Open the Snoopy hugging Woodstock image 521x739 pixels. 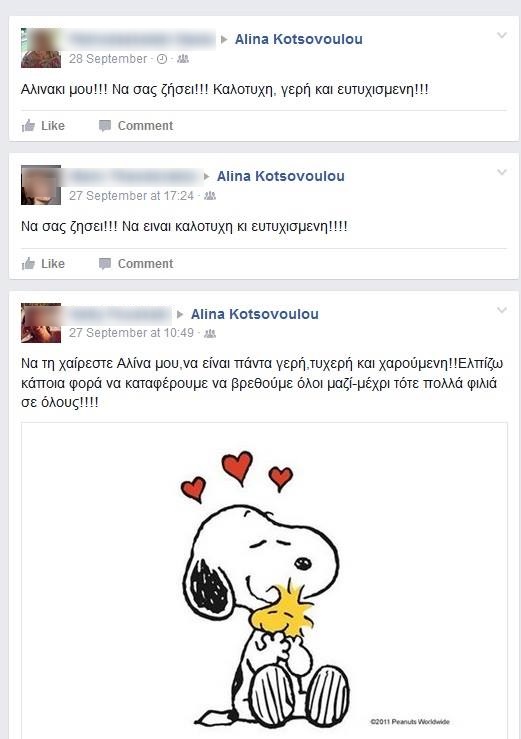pos(264,581)
